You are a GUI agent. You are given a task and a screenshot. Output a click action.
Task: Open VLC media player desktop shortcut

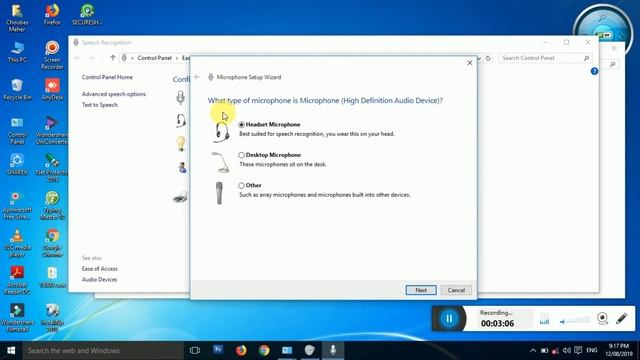point(17,243)
